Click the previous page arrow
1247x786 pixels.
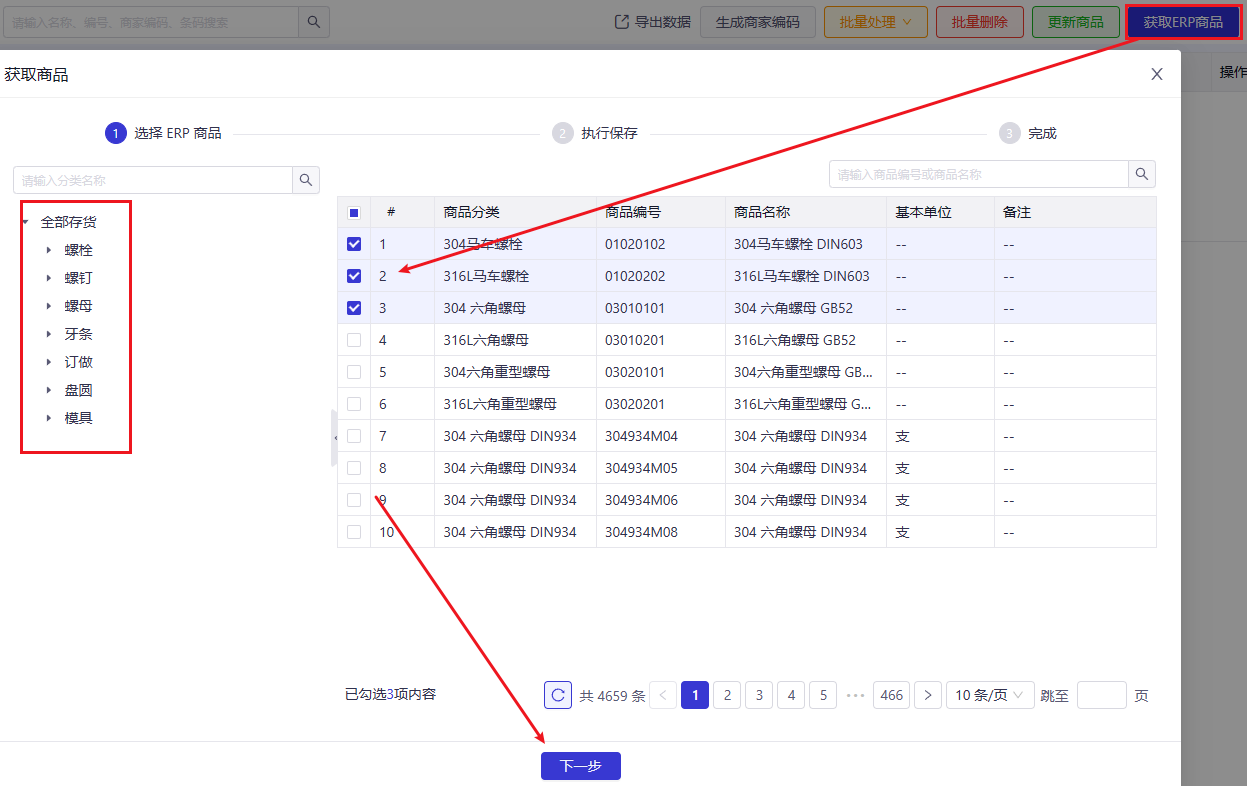pyautogui.click(x=663, y=695)
